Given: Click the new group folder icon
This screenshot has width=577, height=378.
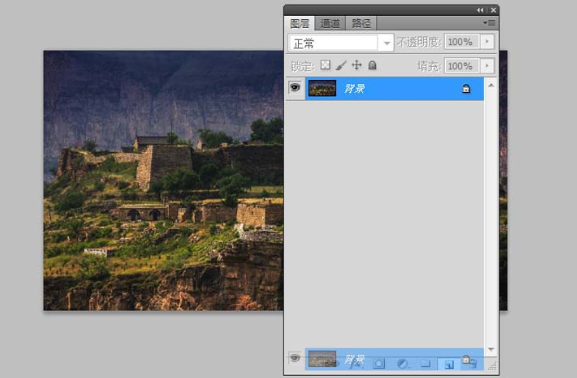Looking at the screenshot, I should click(x=426, y=364).
